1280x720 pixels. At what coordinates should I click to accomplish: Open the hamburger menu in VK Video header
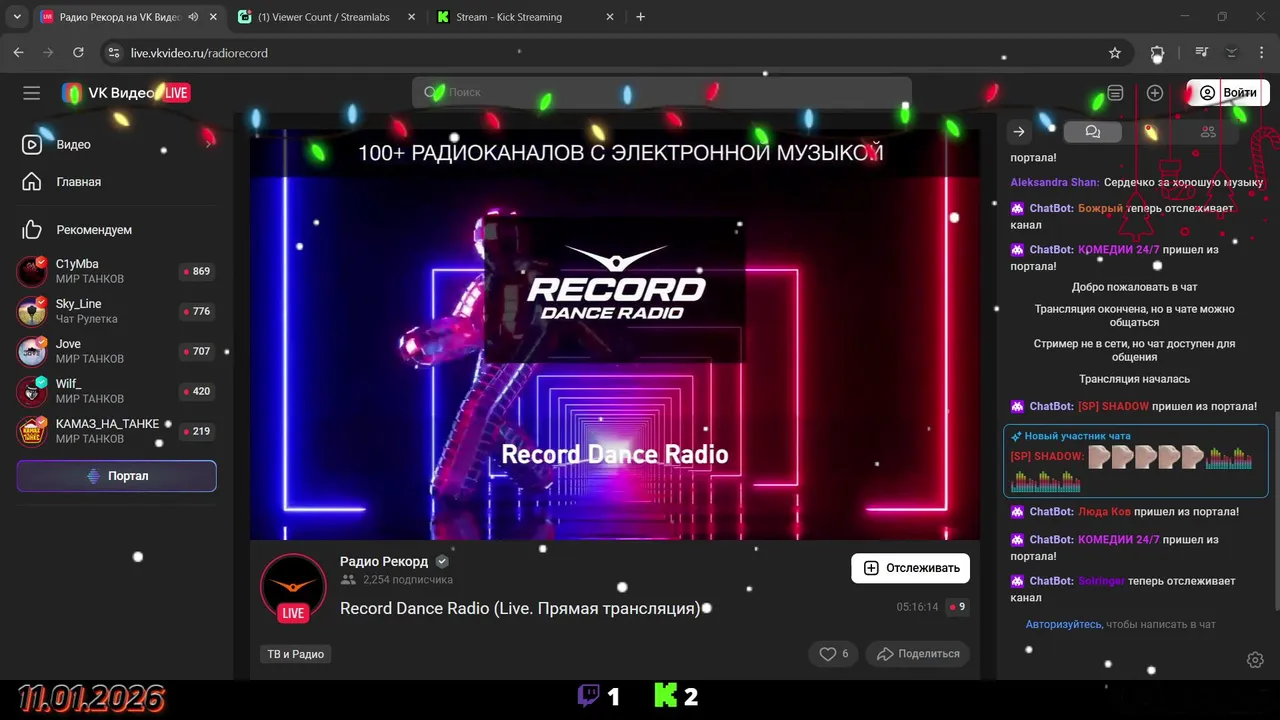point(32,93)
